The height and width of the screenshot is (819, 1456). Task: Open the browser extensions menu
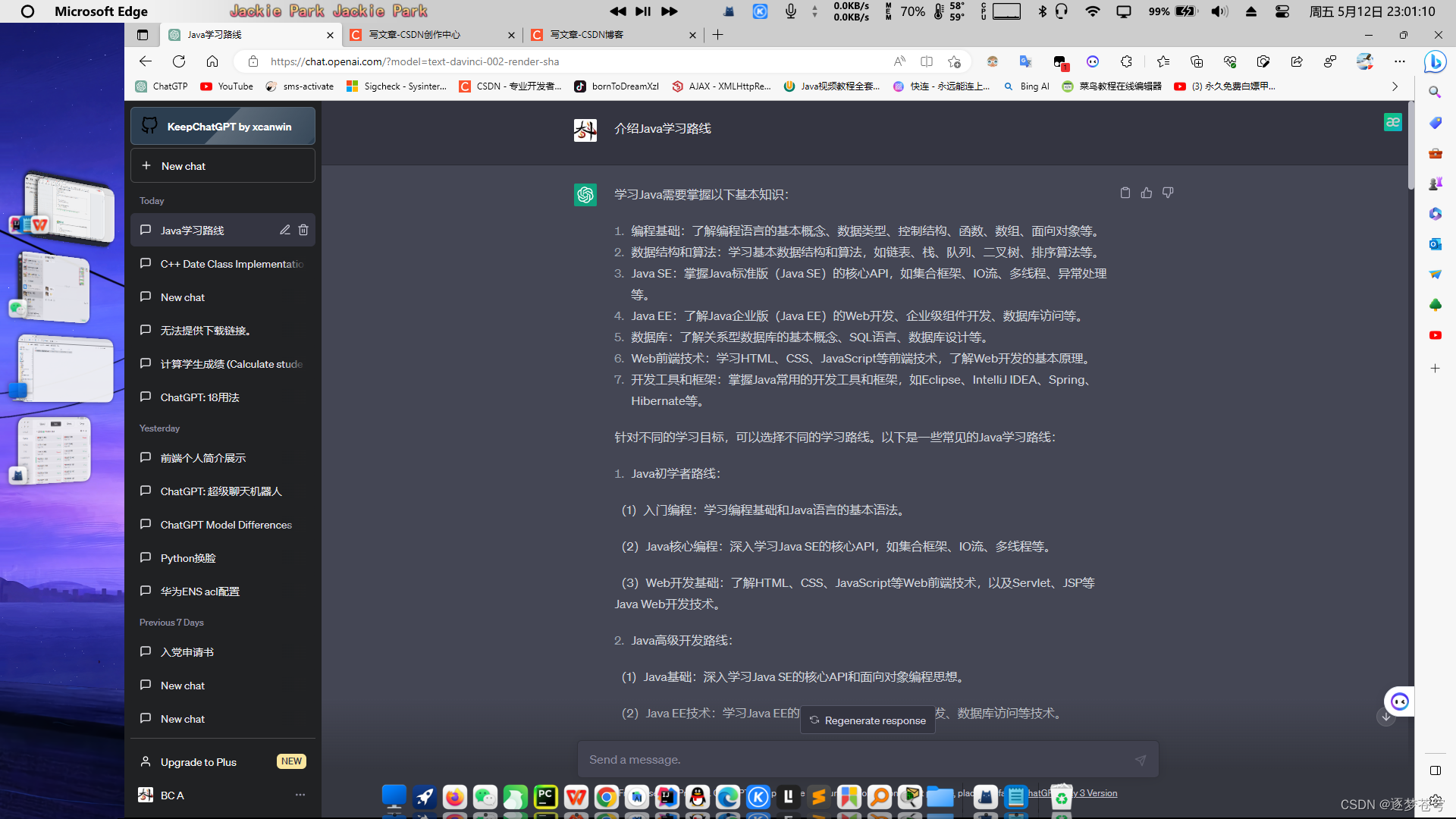[1126, 61]
